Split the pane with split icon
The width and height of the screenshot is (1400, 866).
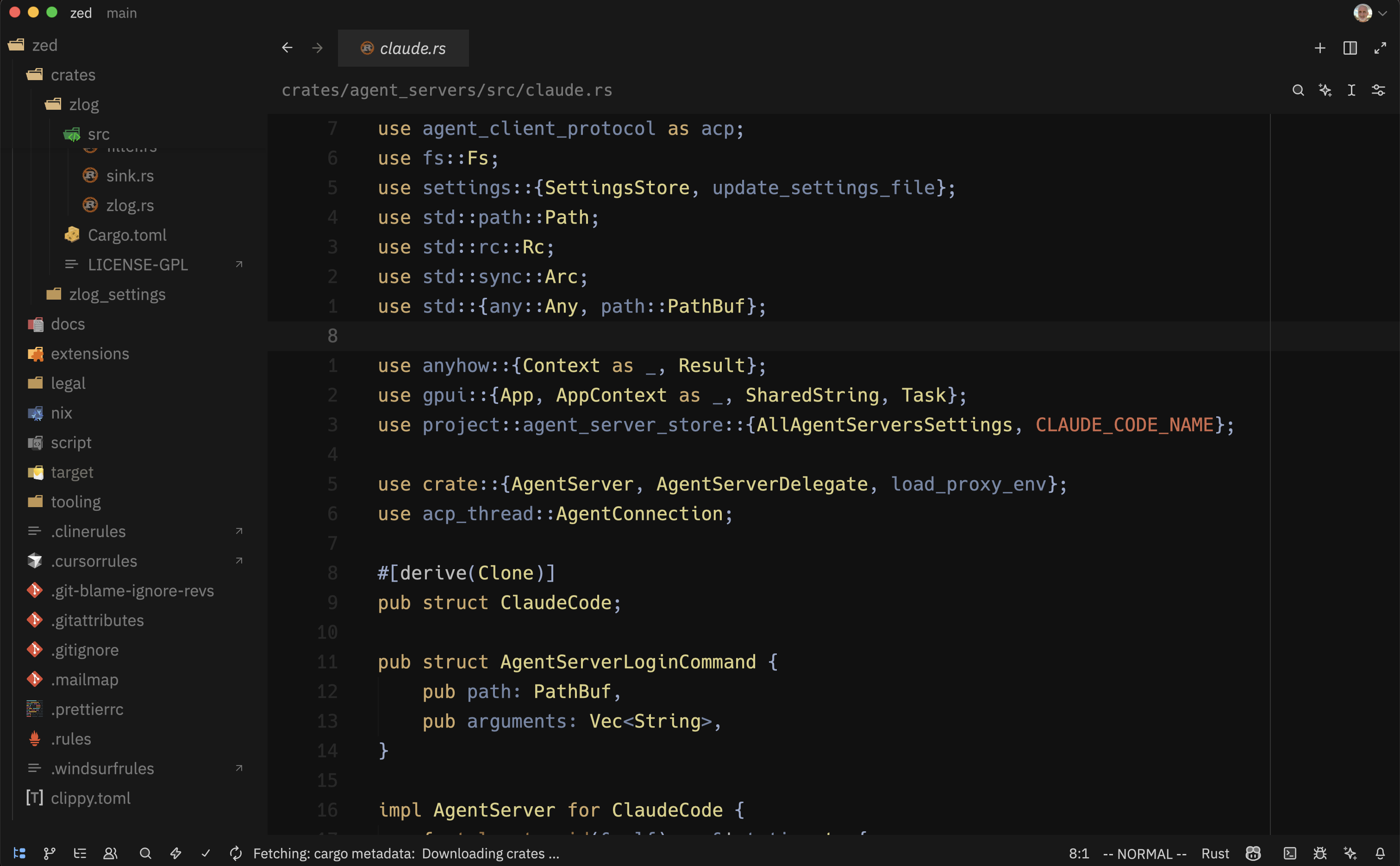pyautogui.click(x=1350, y=48)
